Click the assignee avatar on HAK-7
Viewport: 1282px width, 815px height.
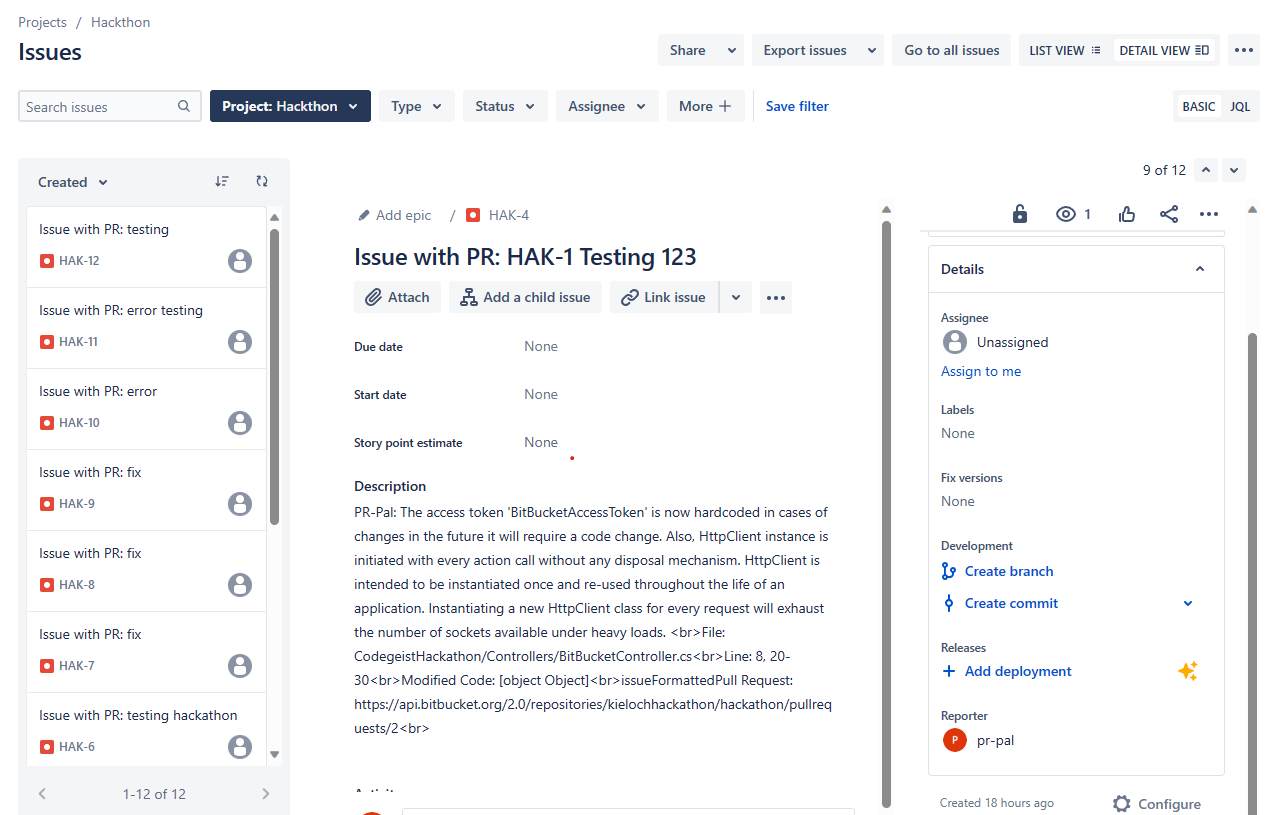click(x=240, y=666)
